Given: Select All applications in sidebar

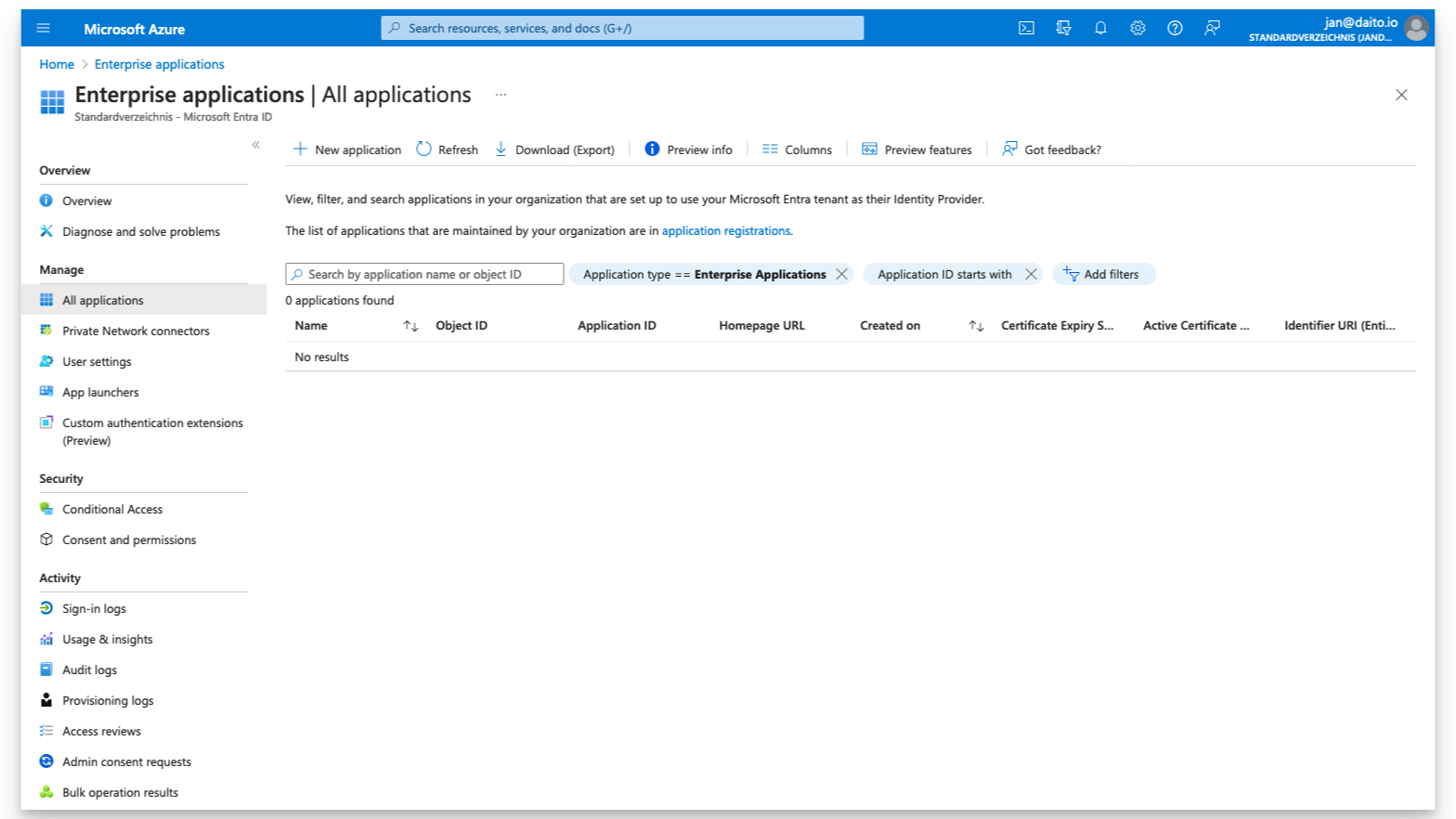Looking at the screenshot, I should pyautogui.click(x=144, y=300).
